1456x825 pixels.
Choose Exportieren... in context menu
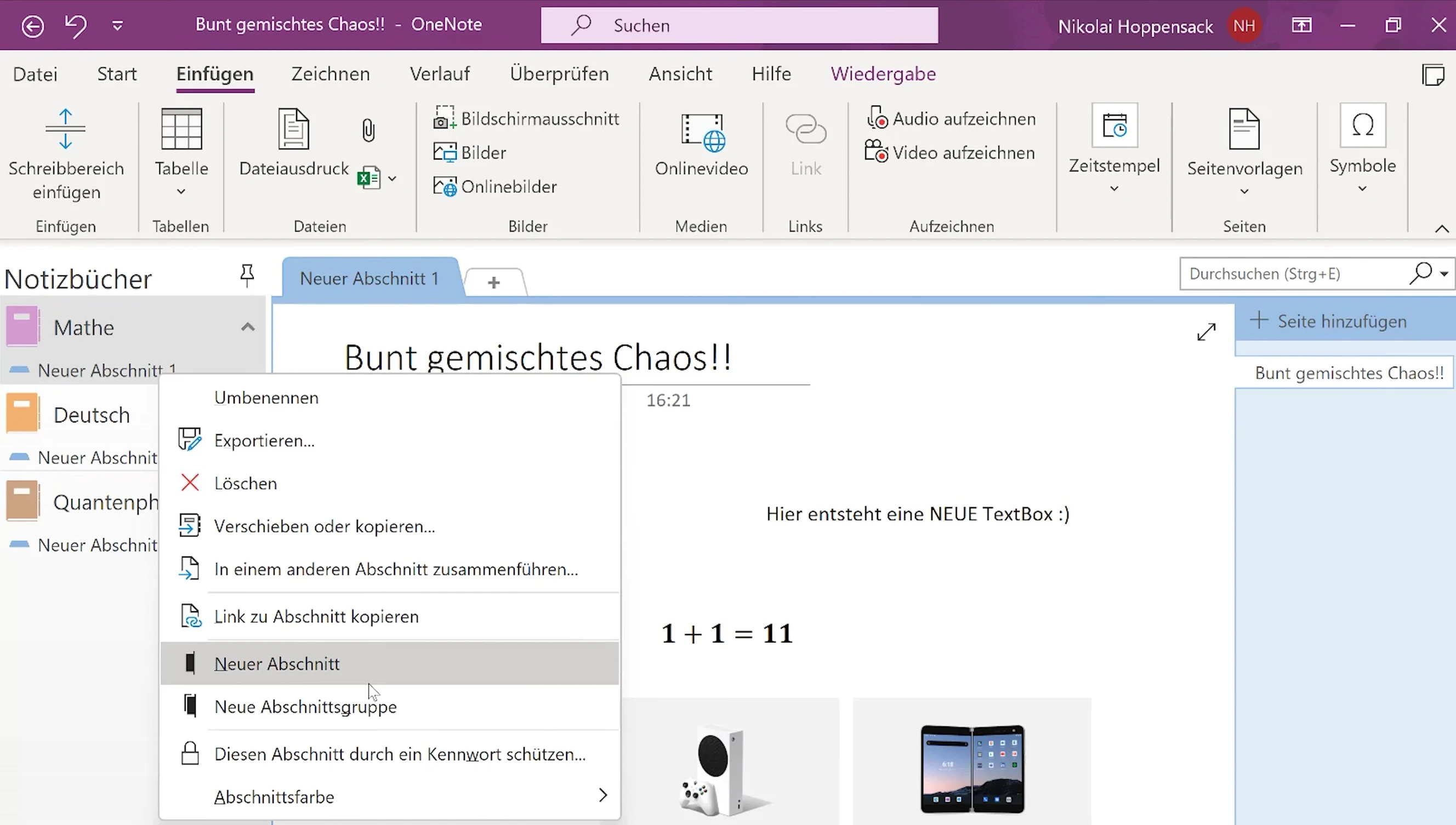(390, 440)
